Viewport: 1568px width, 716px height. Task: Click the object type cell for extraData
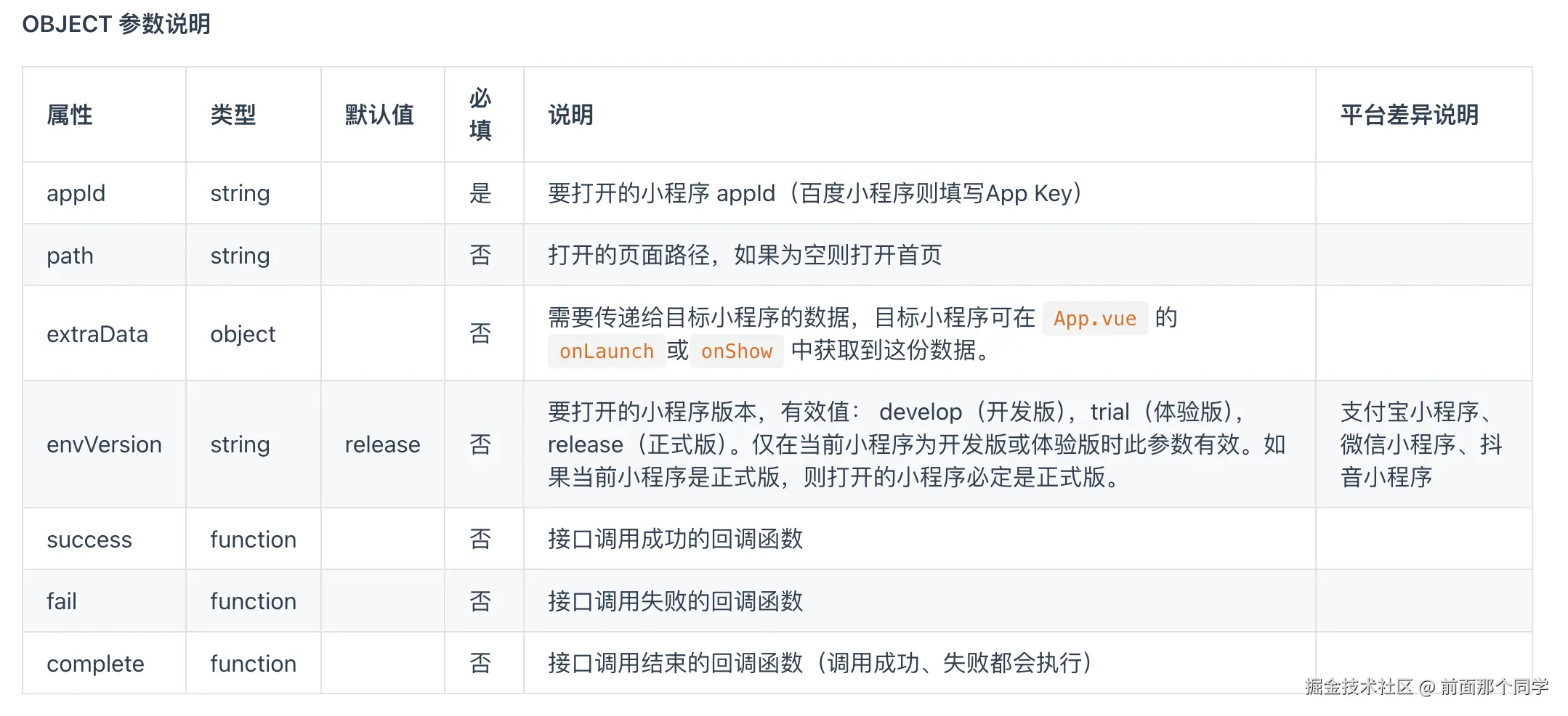tap(243, 334)
